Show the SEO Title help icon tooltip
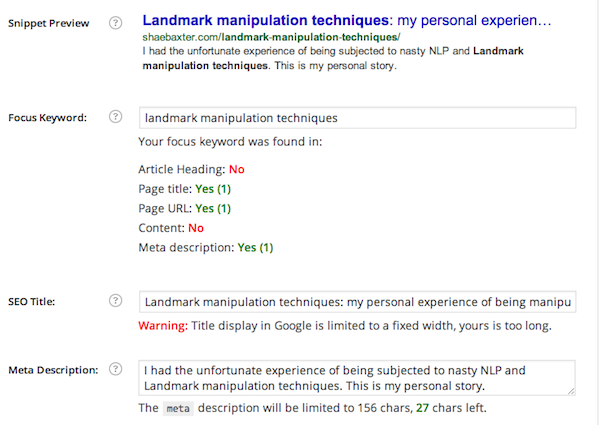This screenshot has height=425, width=600. (x=116, y=301)
